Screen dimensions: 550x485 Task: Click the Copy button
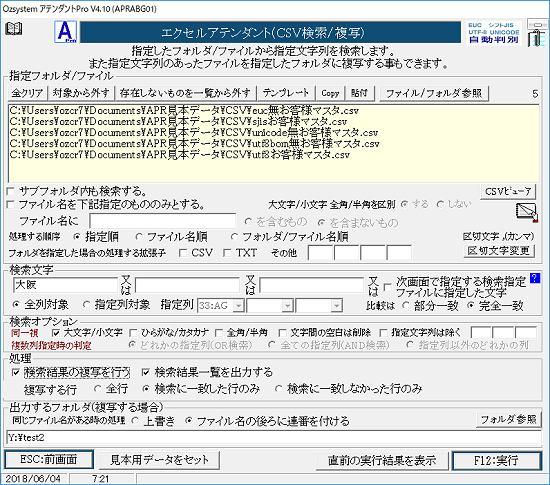pos(330,93)
